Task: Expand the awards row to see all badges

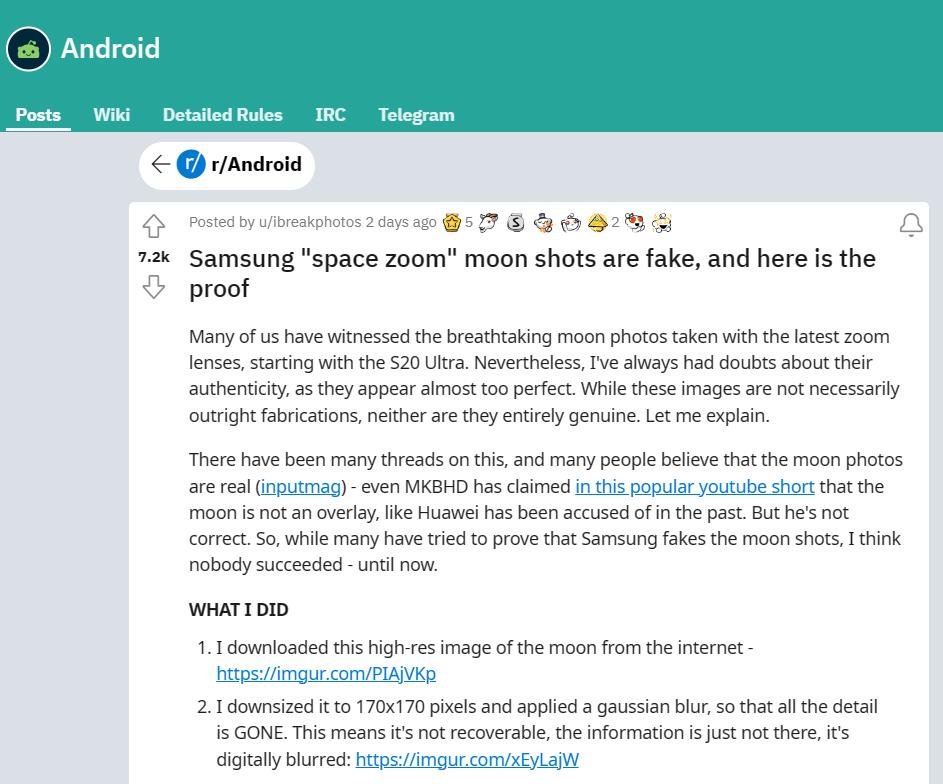Action: pyautogui.click(x=661, y=222)
